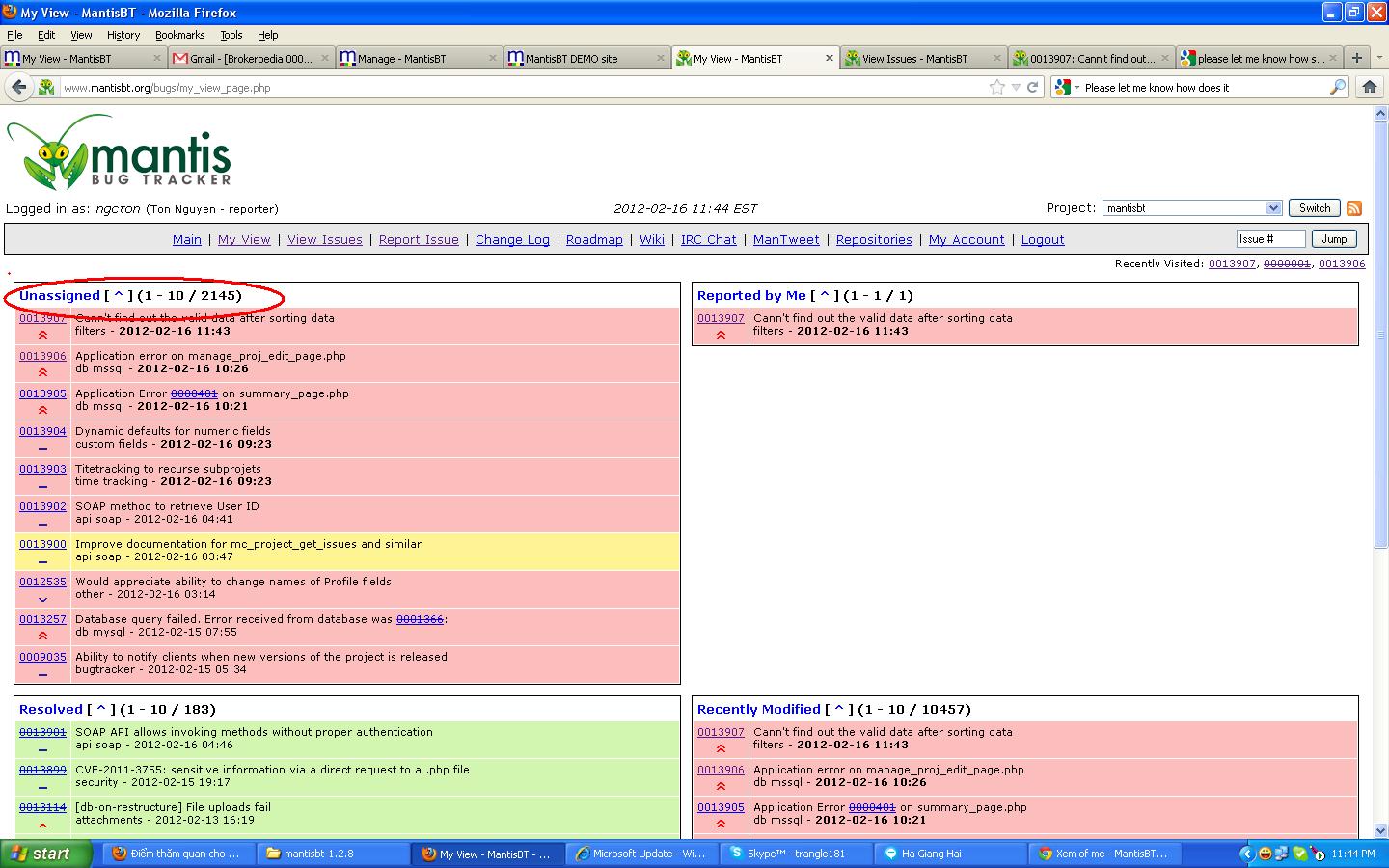This screenshot has height=868, width=1389.
Task: Click the Issue # input field
Action: pyautogui.click(x=1270, y=239)
